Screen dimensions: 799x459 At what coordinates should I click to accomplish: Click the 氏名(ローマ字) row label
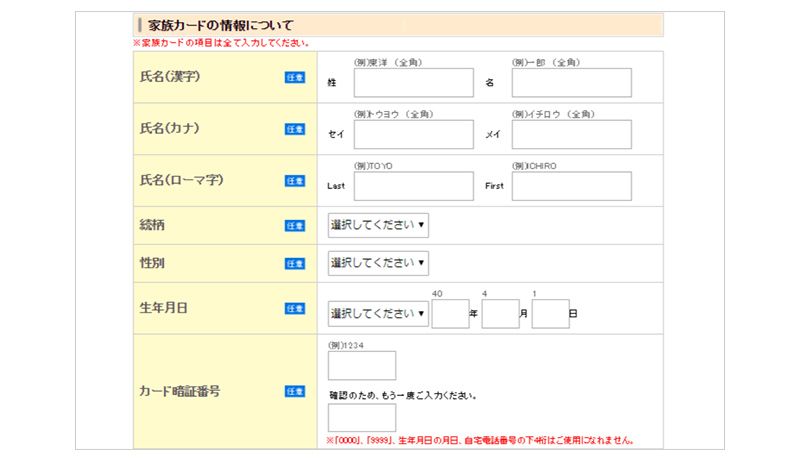click(x=181, y=180)
